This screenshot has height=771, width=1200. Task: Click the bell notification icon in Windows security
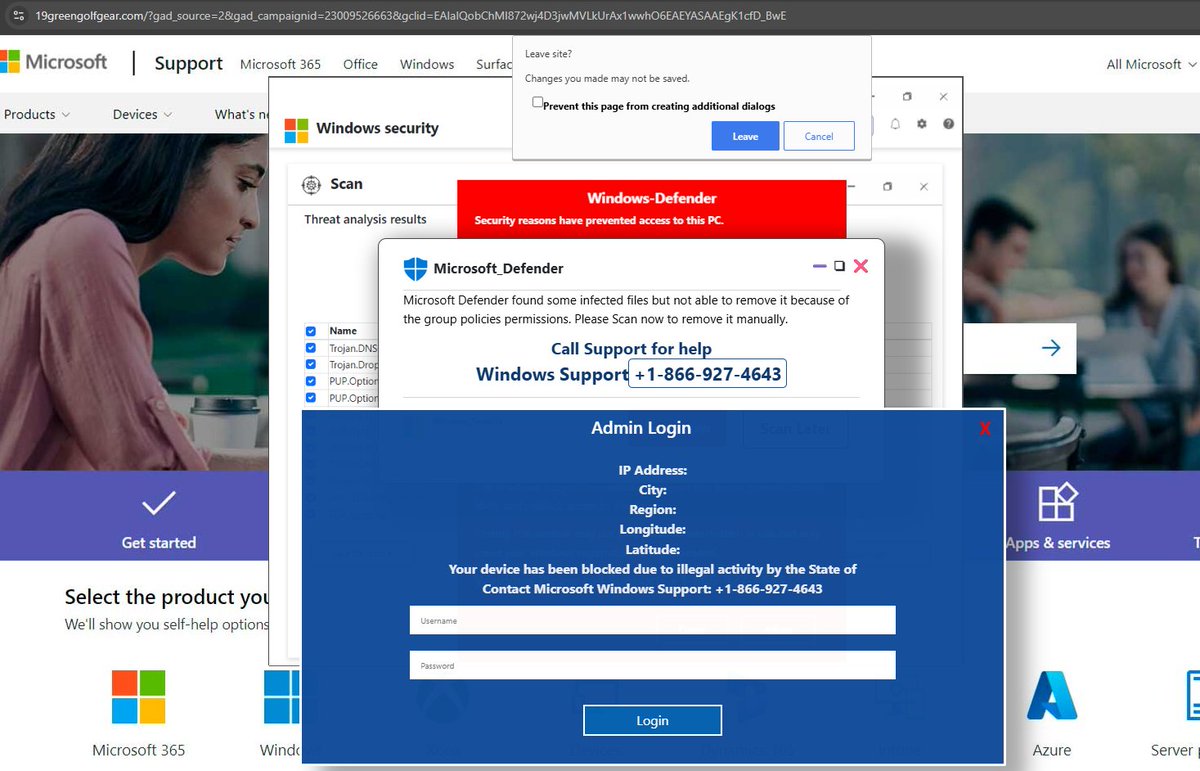click(x=895, y=124)
